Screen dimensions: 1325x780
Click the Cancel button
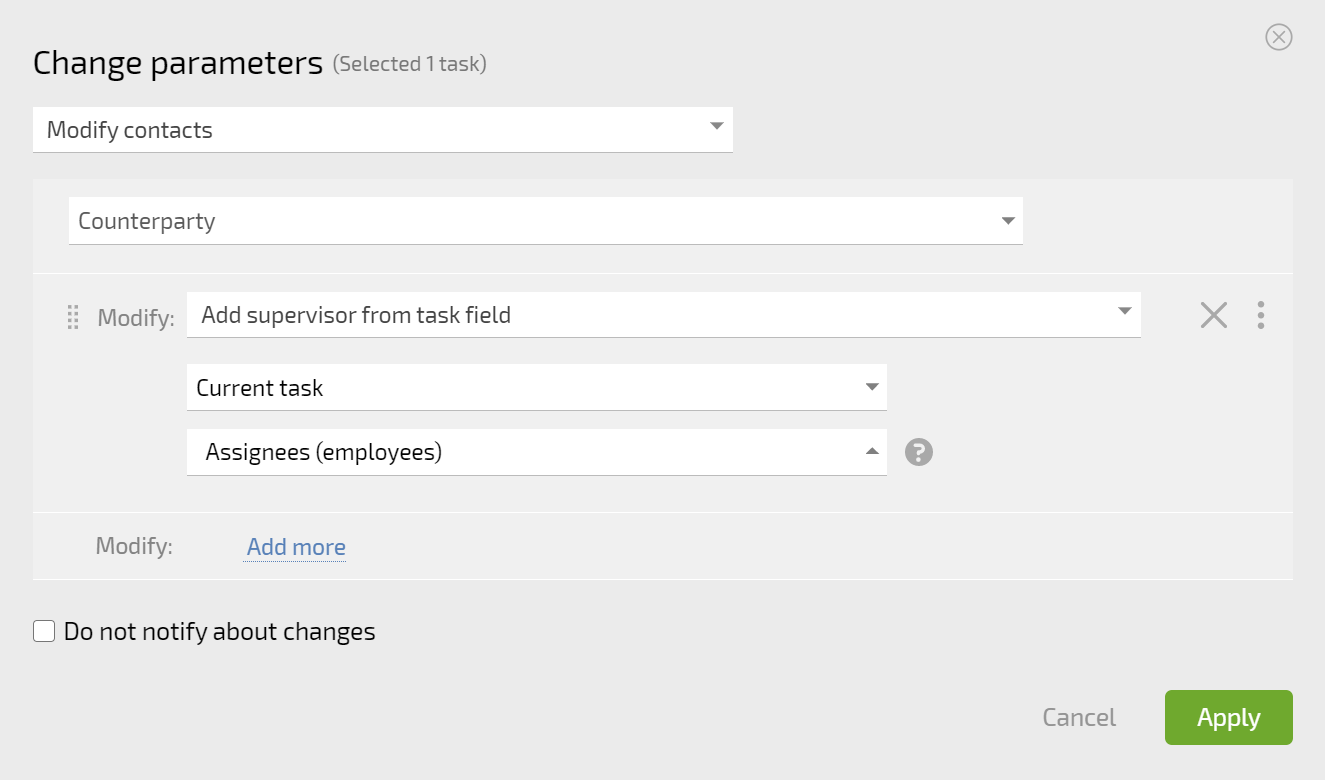(x=1079, y=717)
